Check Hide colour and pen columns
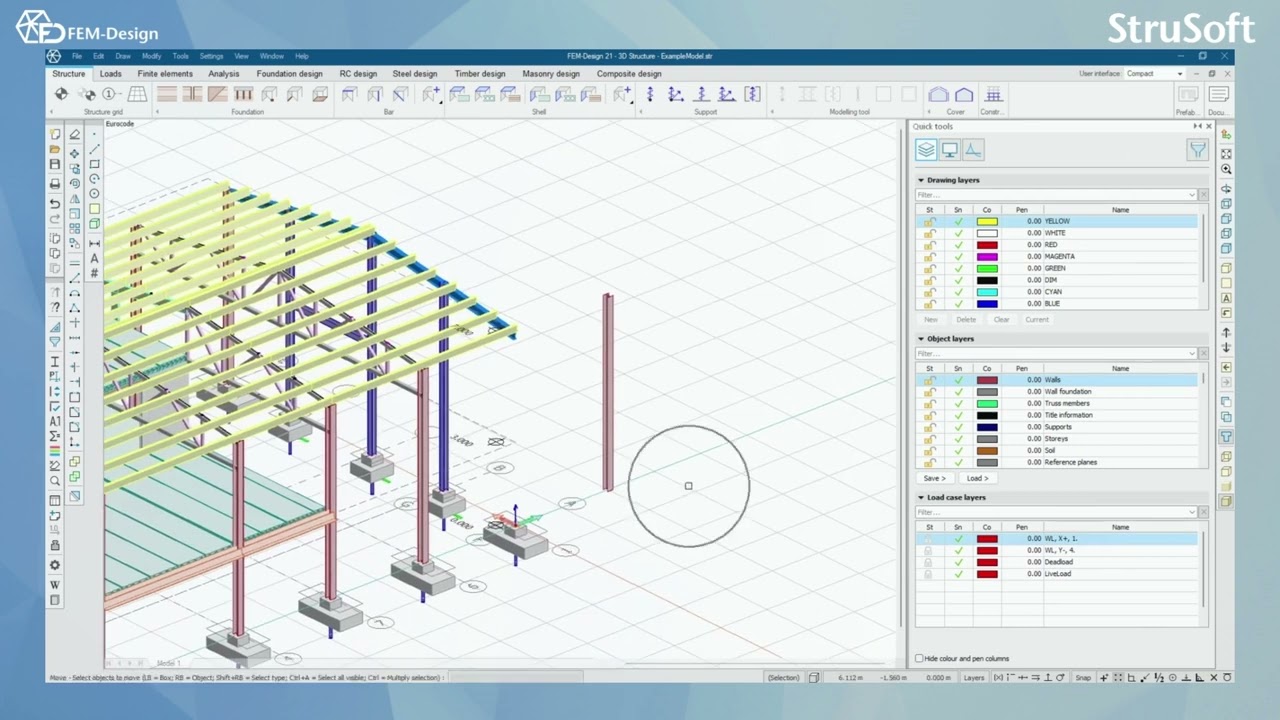The width and height of the screenshot is (1280, 720). point(920,658)
